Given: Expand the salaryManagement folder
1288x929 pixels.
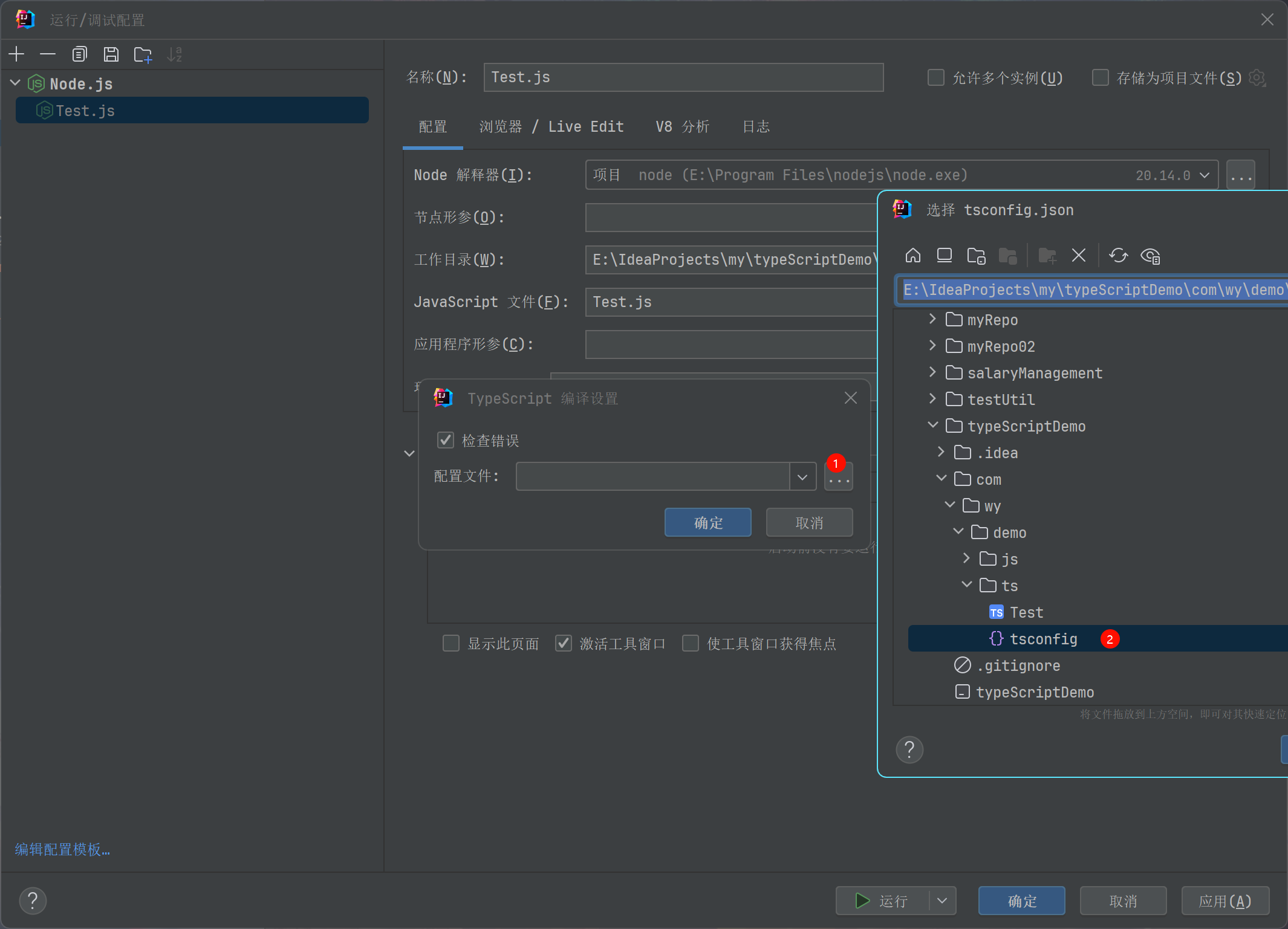Looking at the screenshot, I should [x=932, y=372].
